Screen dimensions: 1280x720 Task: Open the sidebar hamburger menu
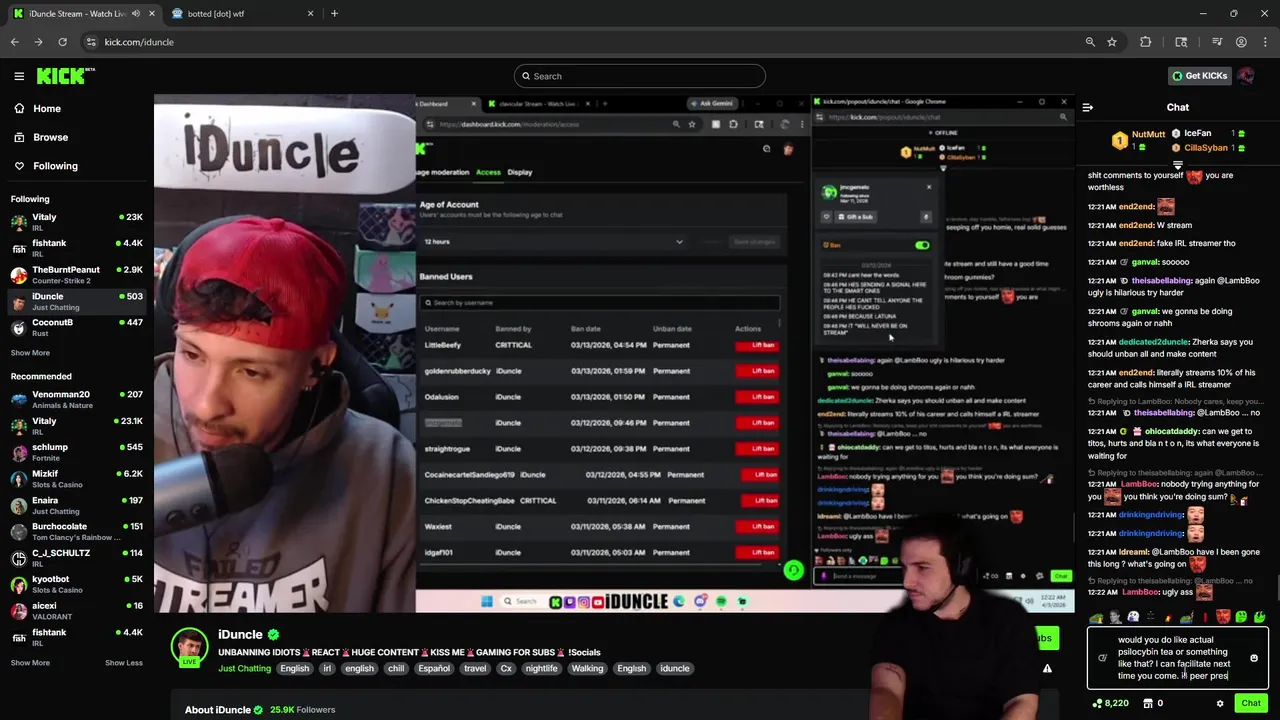click(x=19, y=76)
